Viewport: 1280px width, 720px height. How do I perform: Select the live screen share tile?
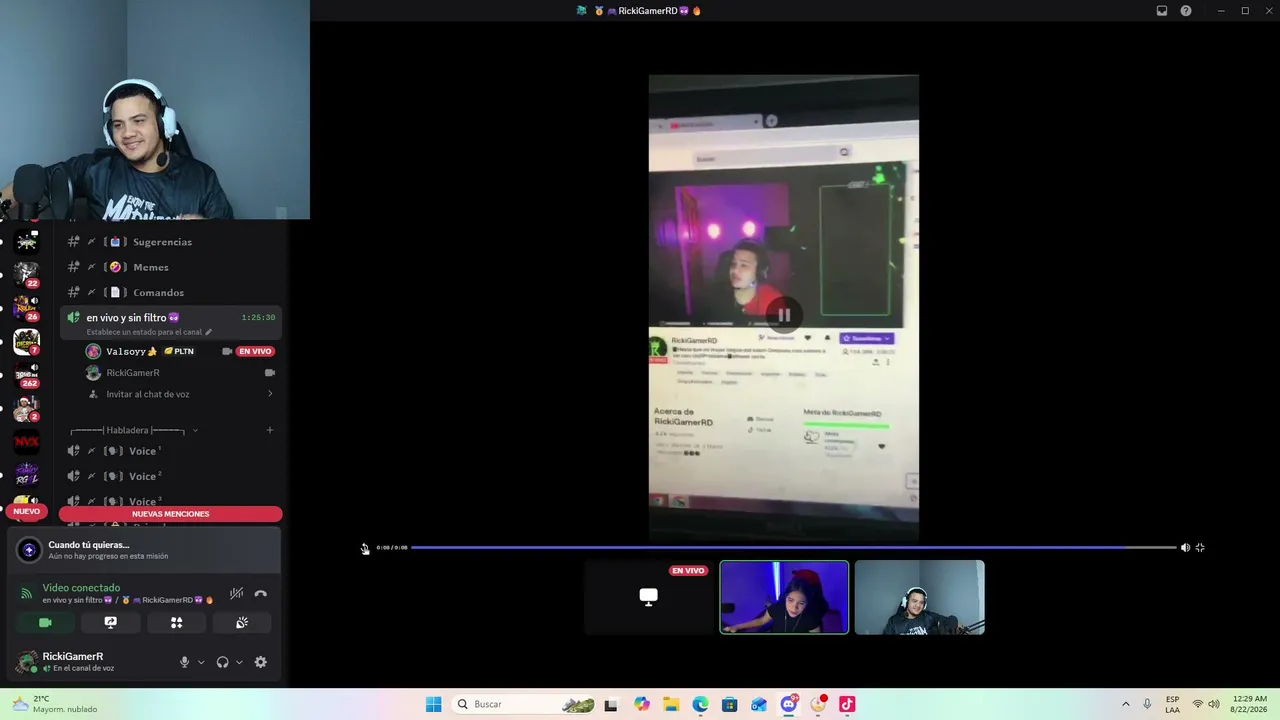(649, 597)
